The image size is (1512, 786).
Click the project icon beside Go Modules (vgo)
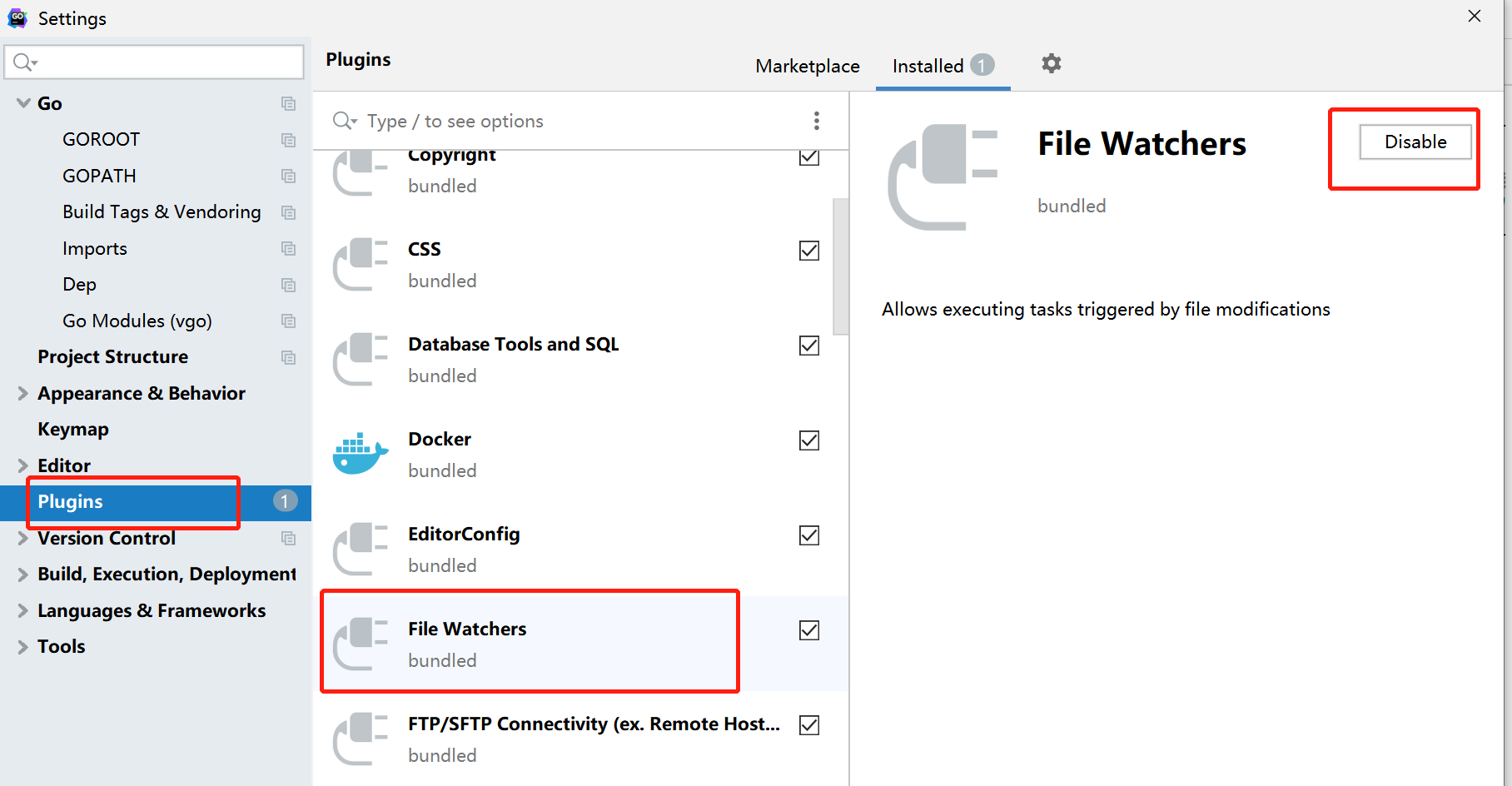[288, 321]
